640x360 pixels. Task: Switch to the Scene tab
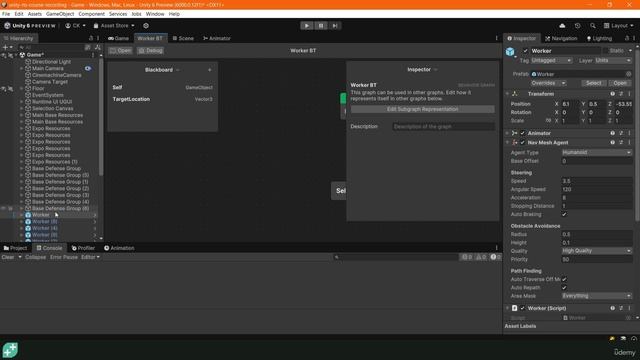pyautogui.click(x=183, y=38)
